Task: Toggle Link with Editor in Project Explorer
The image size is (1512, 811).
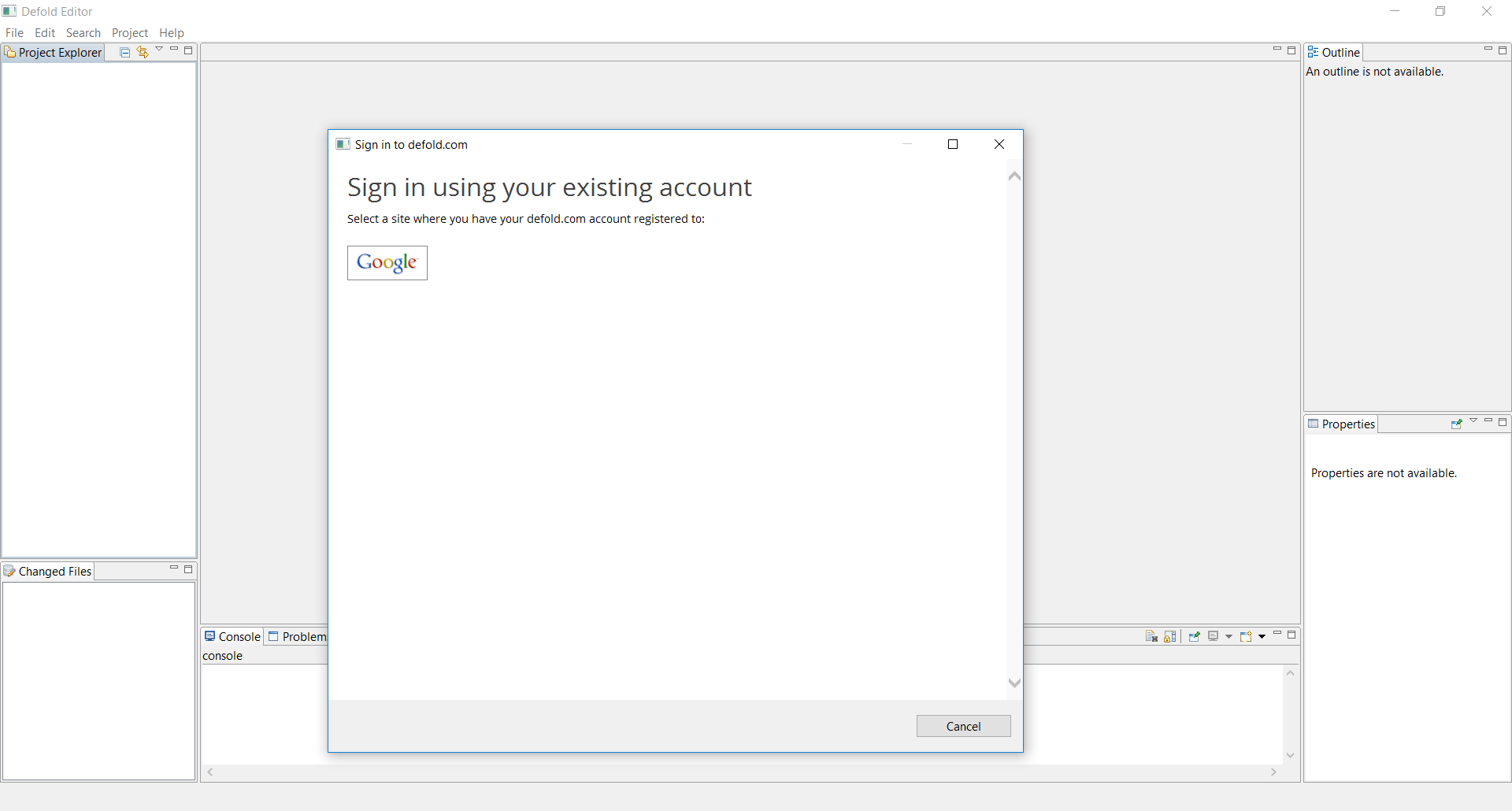Action: tap(143, 52)
